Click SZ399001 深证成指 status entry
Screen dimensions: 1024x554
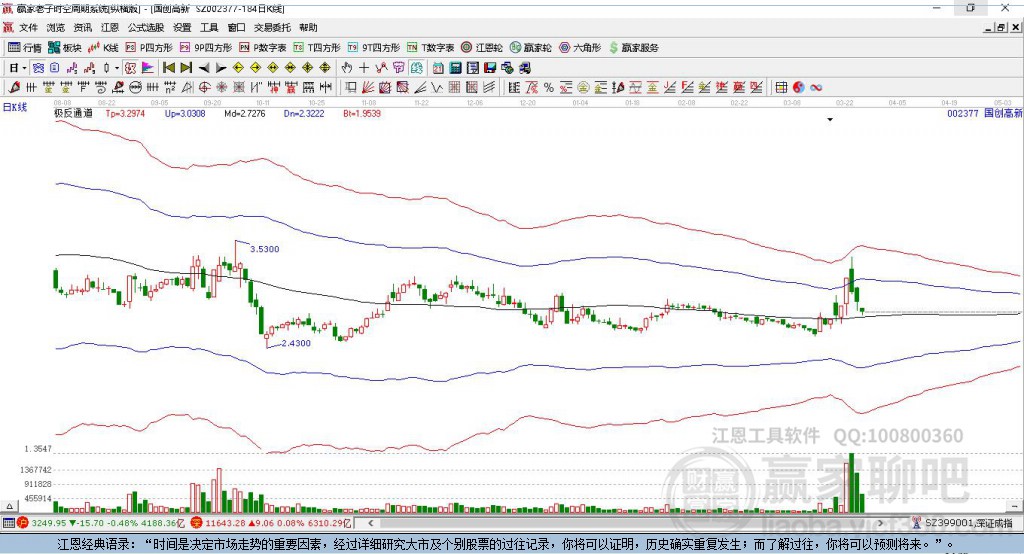coord(962,523)
